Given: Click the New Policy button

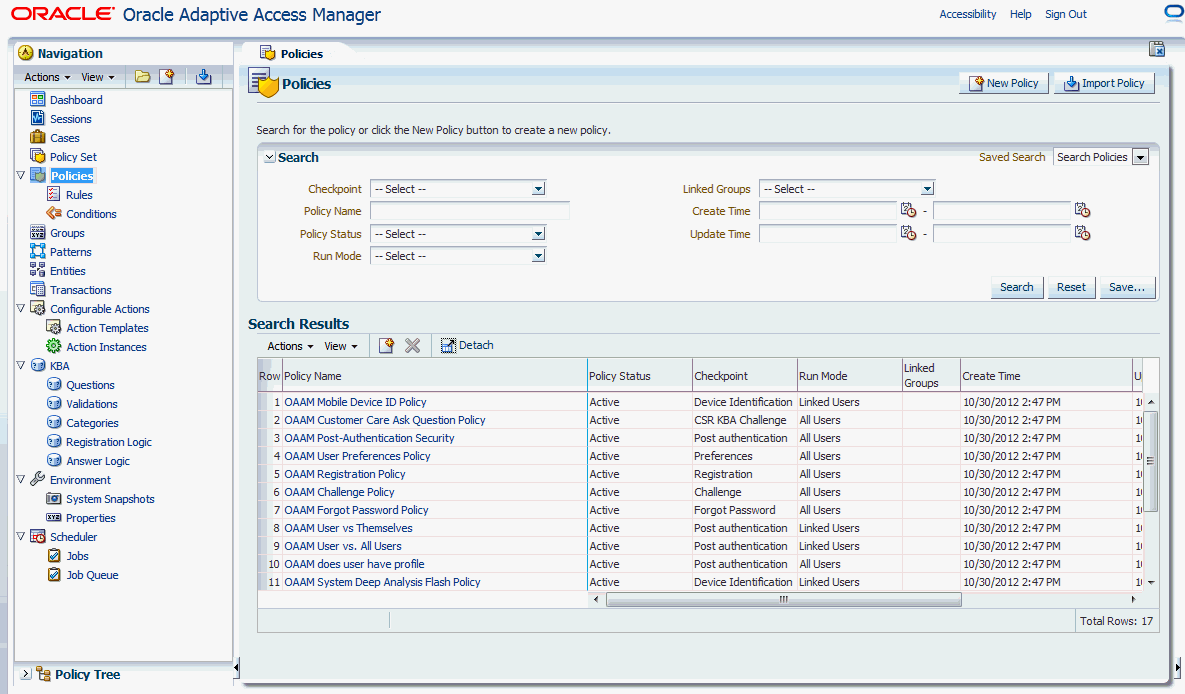Looking at the screenshot, I should point(1004,83).
